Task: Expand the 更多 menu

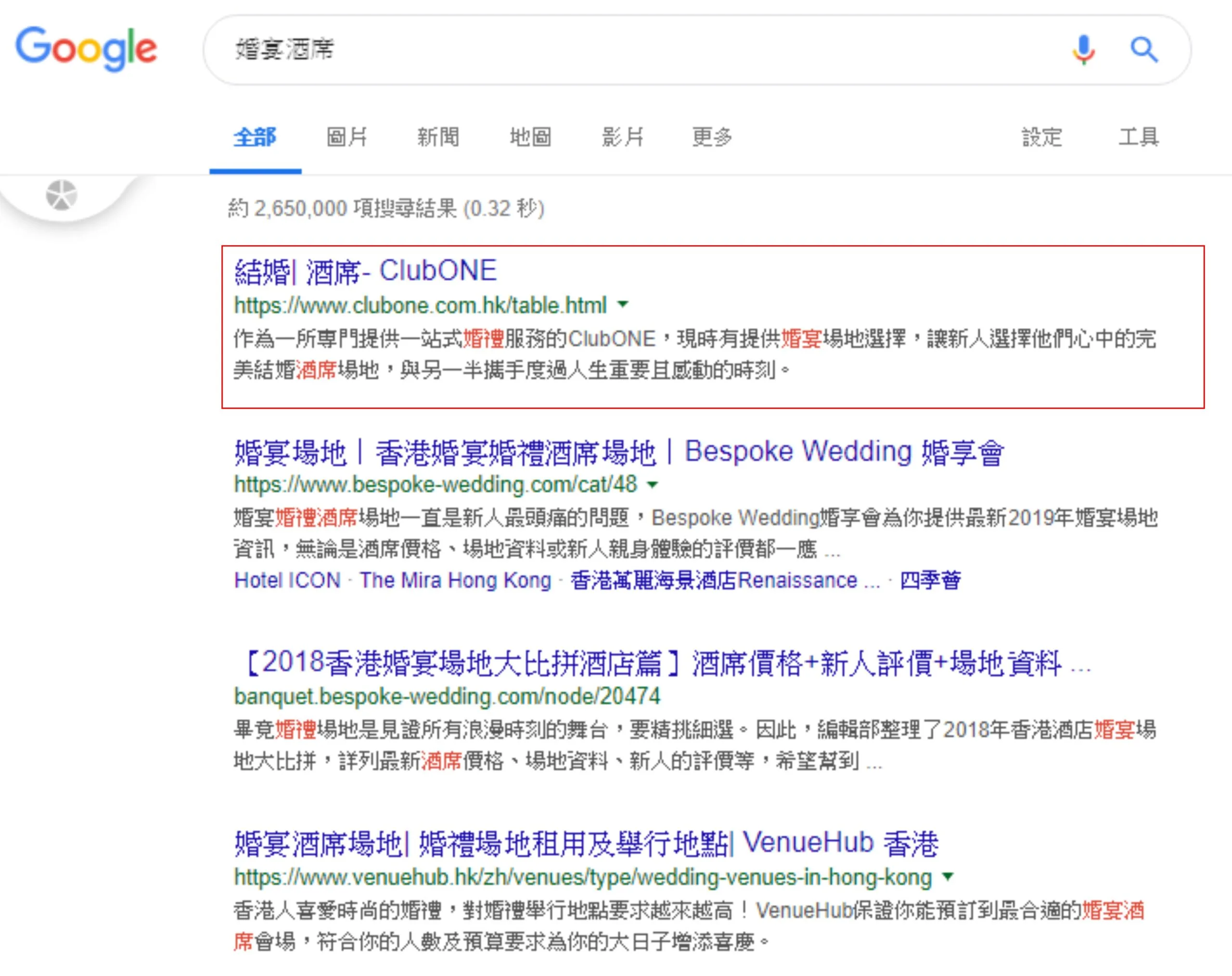Action: coord(712,137)
